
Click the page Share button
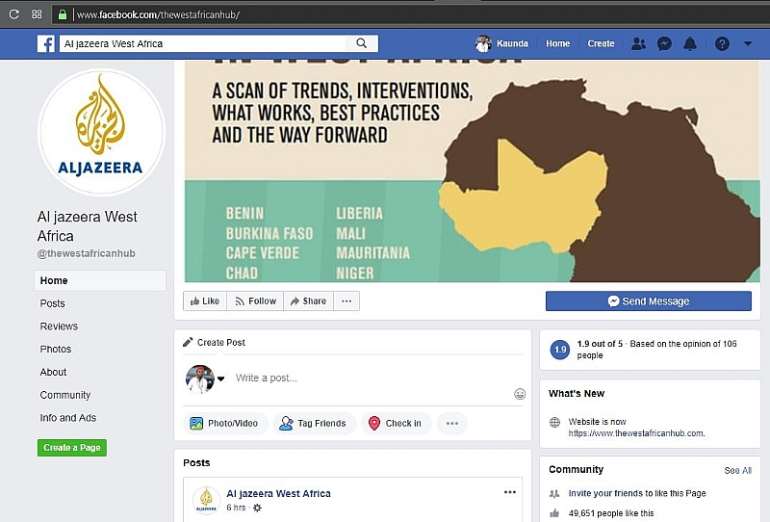(x=308, y=301)
